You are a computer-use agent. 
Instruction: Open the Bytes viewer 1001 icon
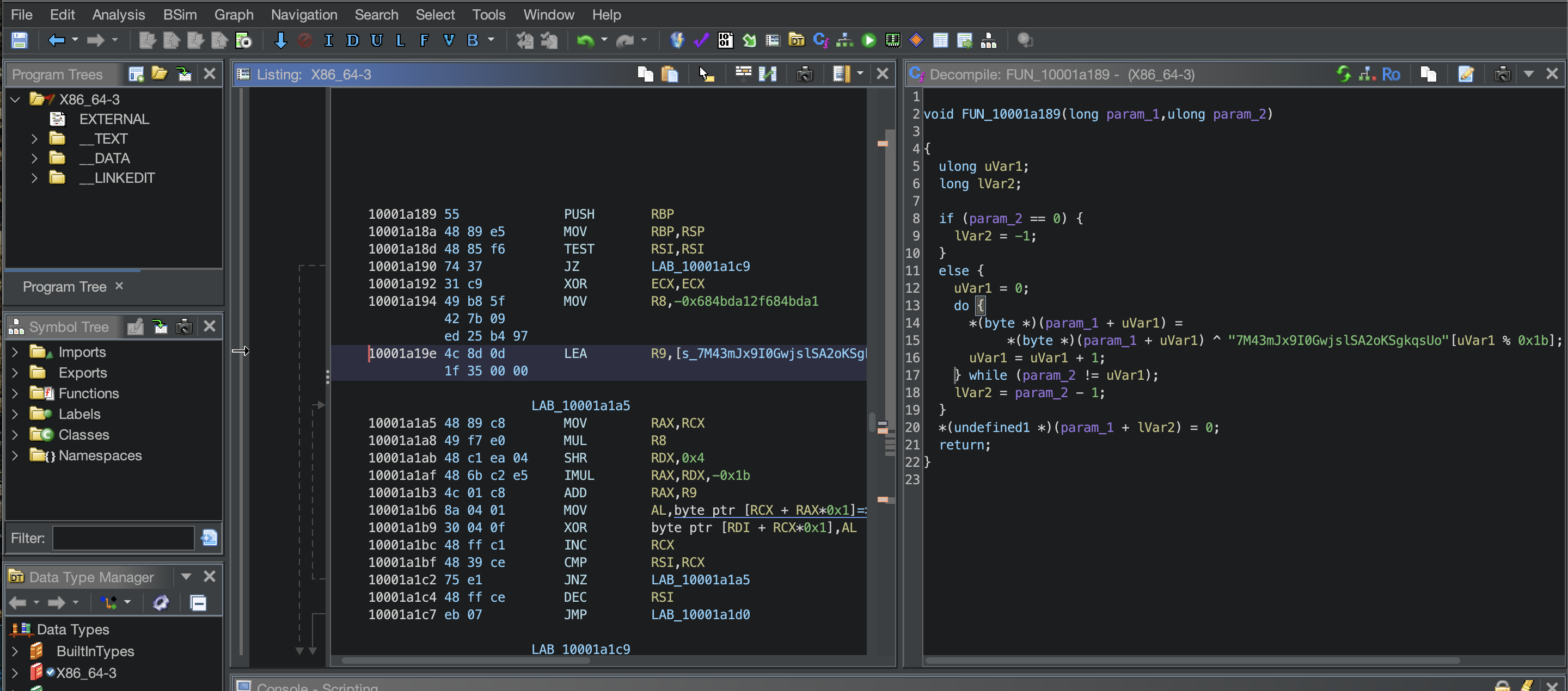pos(725,41)
